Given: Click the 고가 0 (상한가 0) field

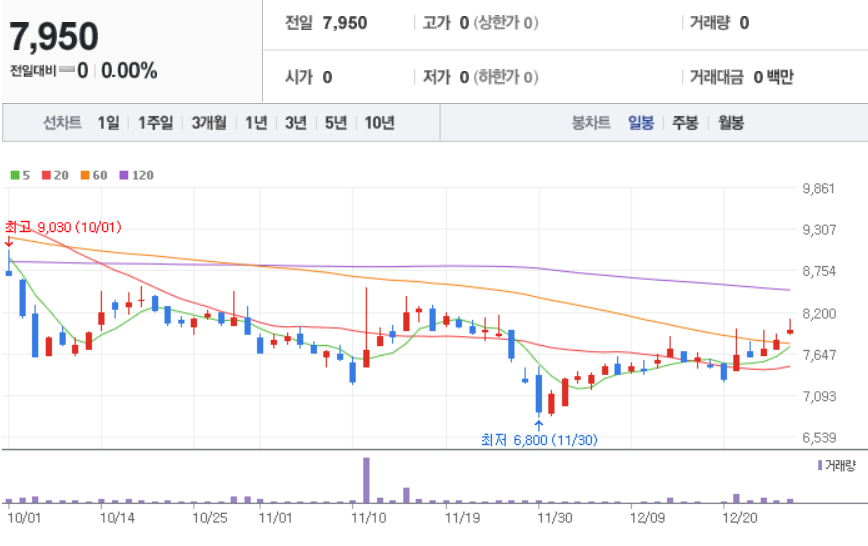Looking at the screenshot, I should [x=480, y=23].
